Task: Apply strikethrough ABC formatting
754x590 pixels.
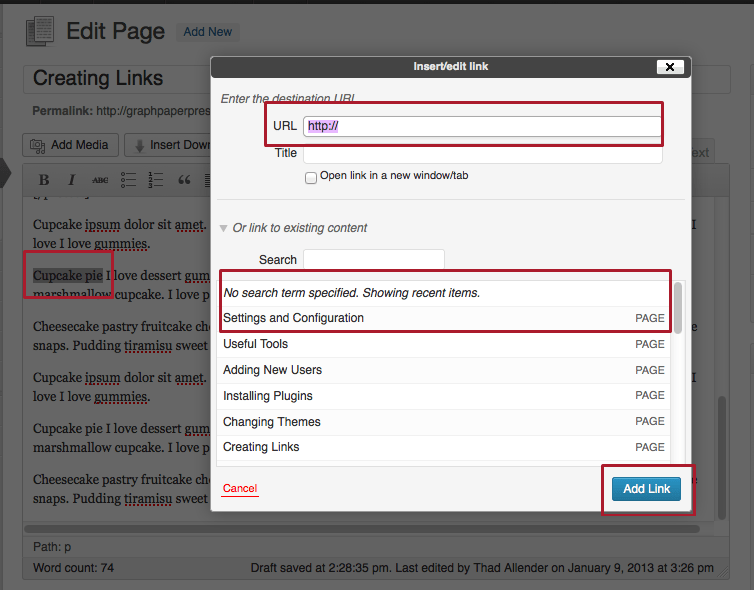Action: 100,180
